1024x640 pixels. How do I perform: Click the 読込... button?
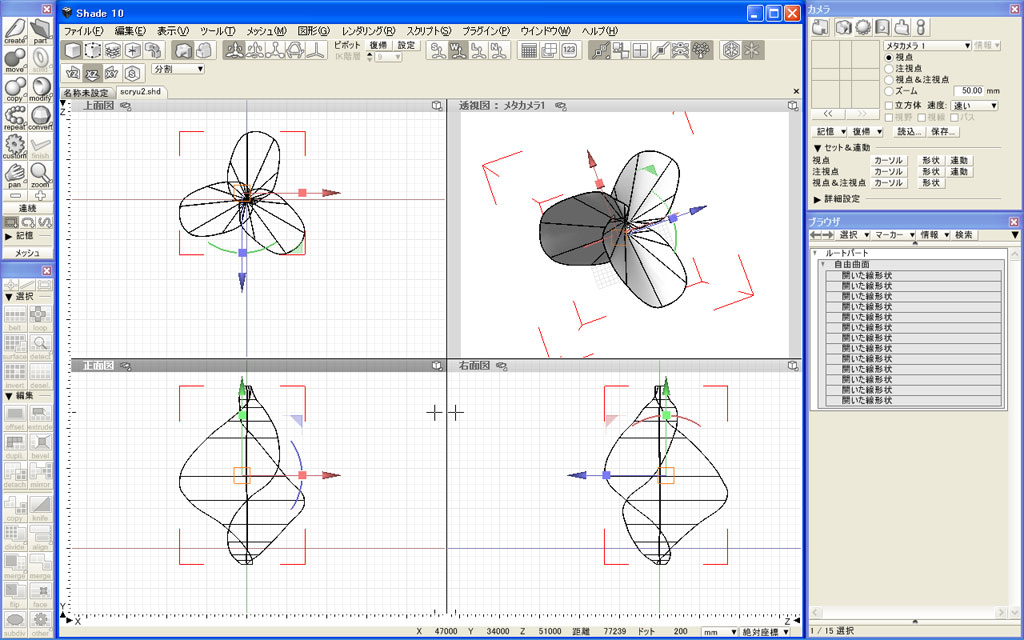click(909, 132)
